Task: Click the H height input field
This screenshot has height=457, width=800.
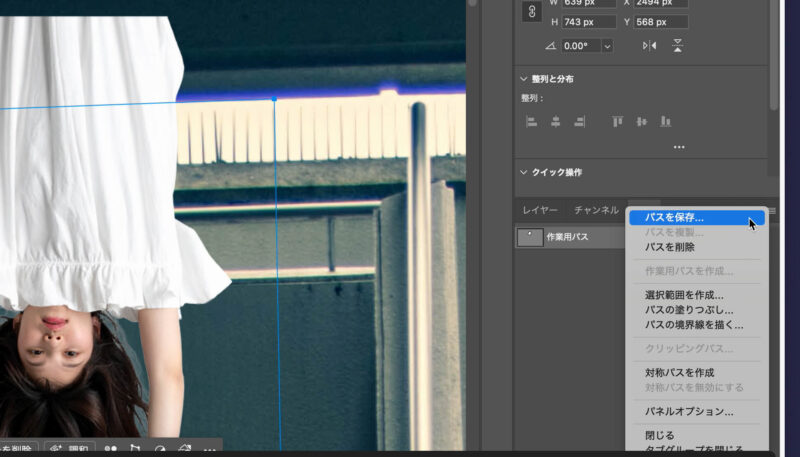Action: [x=583, y=22]
